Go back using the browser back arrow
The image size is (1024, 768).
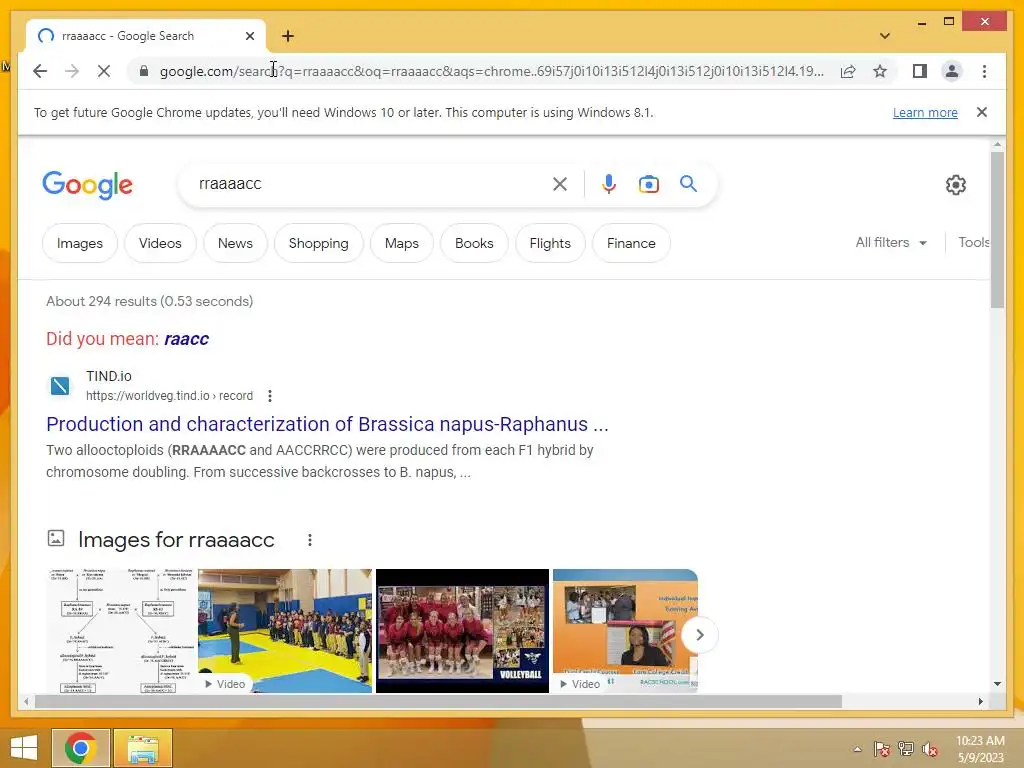click(x=40, y=71)
